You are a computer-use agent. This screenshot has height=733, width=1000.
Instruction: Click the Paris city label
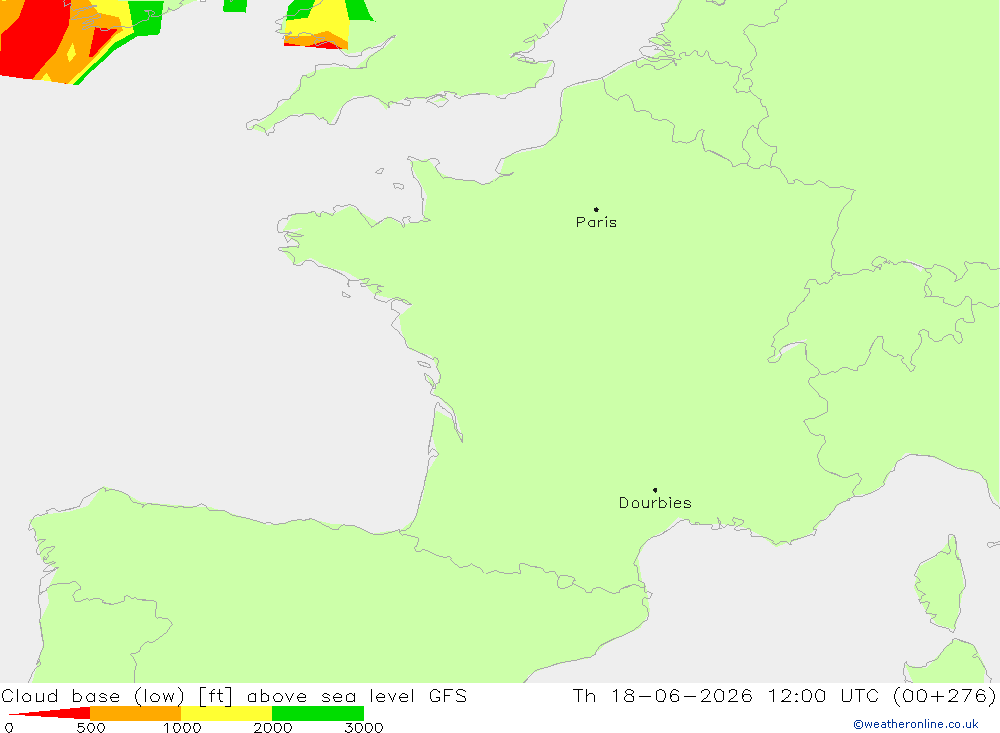[x=596, y=222]
